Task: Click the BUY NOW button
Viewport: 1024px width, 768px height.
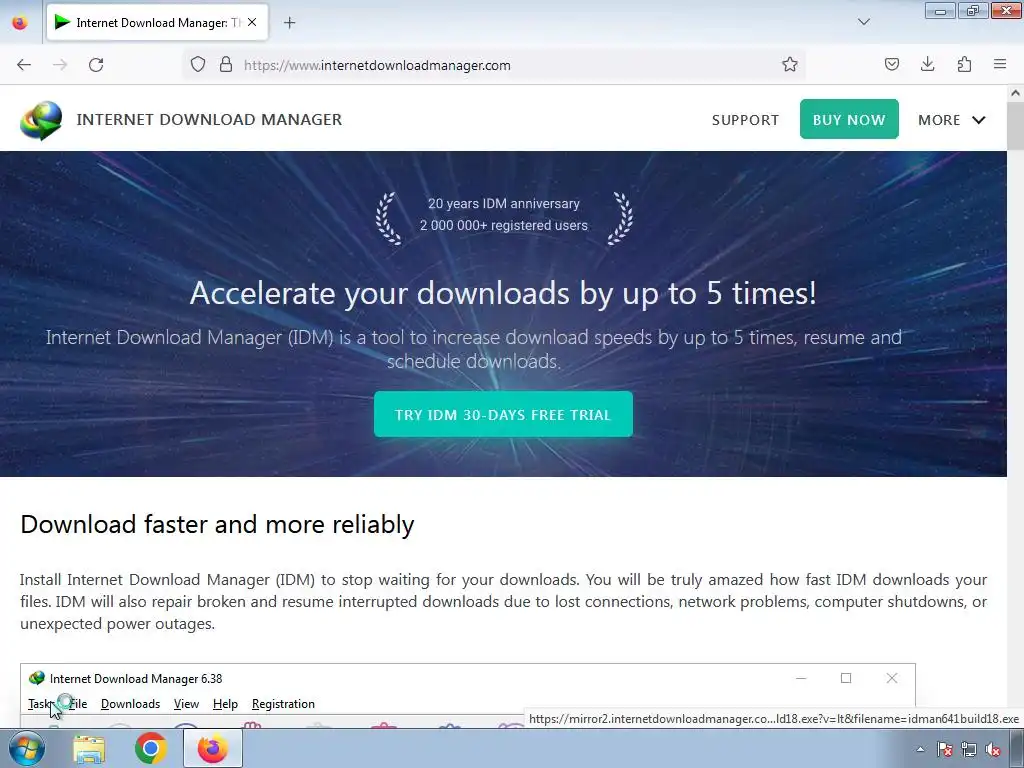Action: click(849, 119)
